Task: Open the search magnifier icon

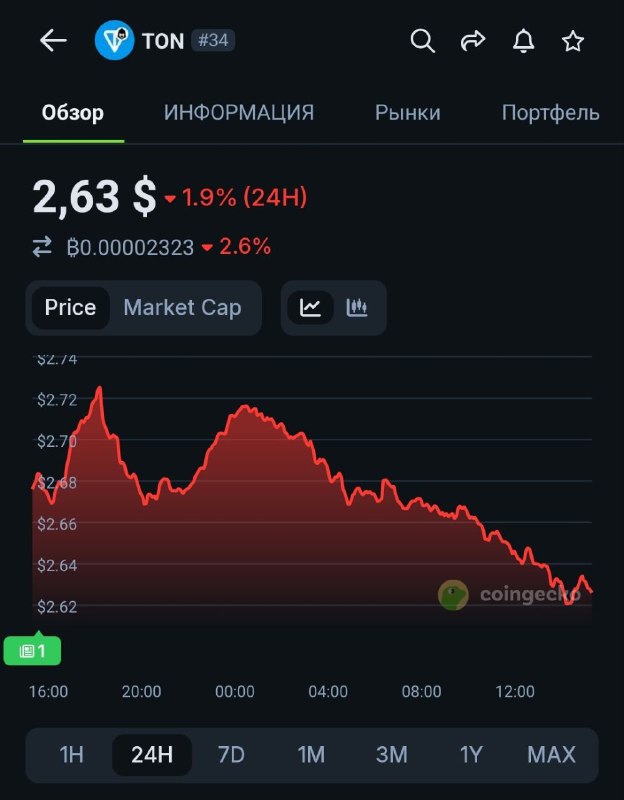Action: [x=423, y=41]
